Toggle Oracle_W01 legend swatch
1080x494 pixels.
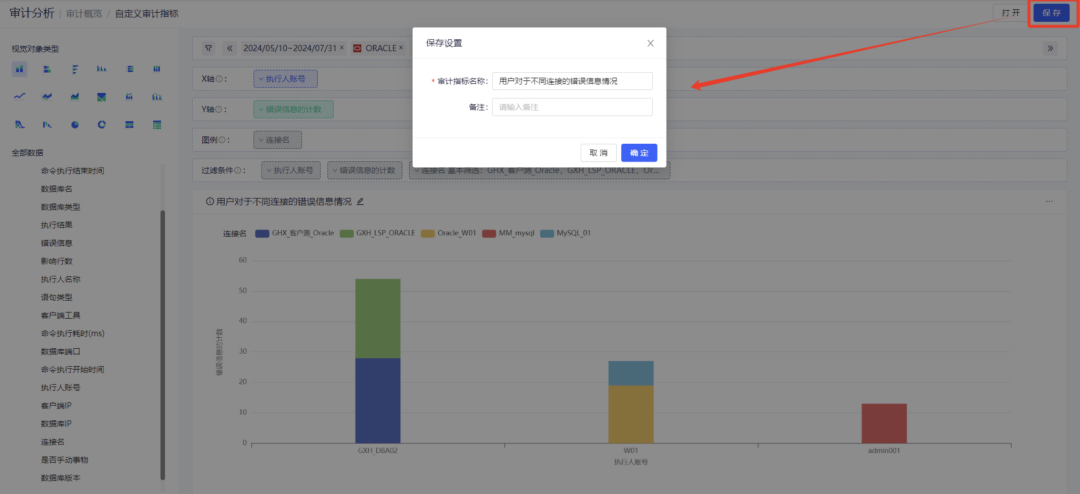[x=428, y=234]
